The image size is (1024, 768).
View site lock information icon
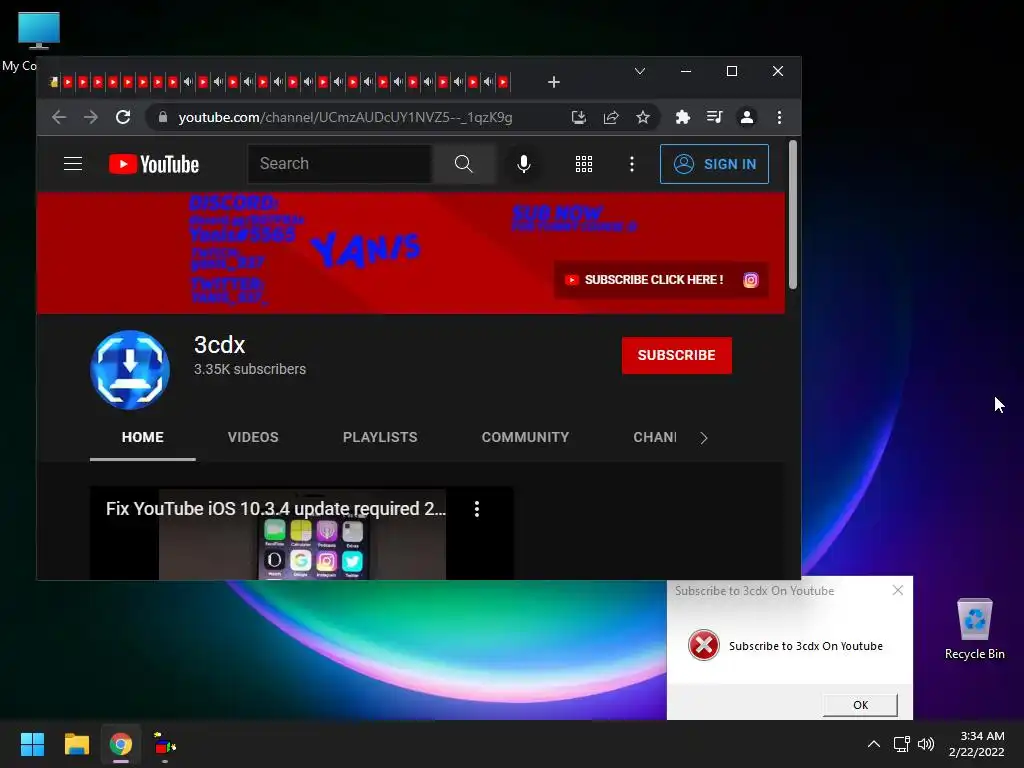[x=163, y=117]
